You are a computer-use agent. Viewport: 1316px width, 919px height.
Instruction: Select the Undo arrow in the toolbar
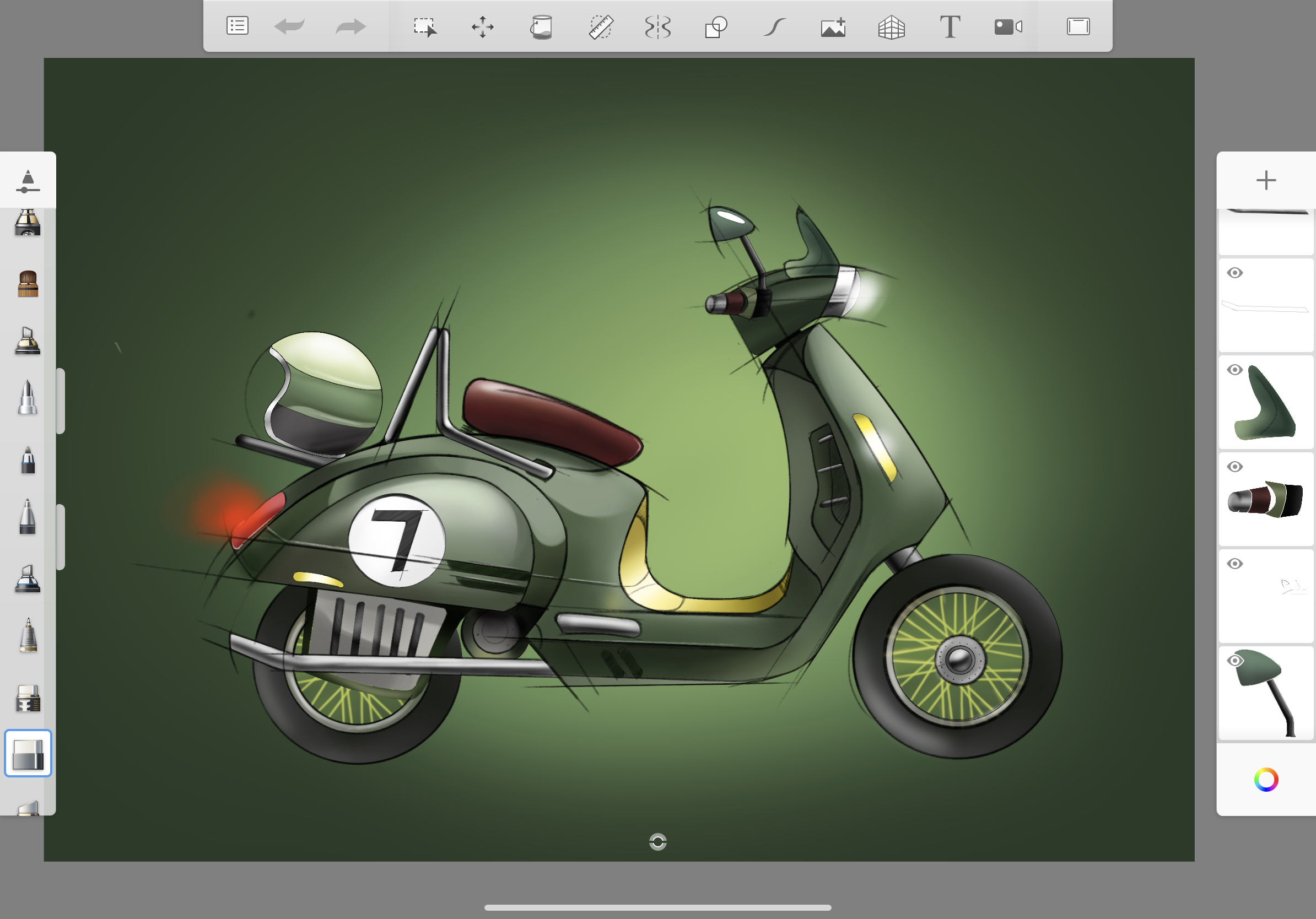290,26
